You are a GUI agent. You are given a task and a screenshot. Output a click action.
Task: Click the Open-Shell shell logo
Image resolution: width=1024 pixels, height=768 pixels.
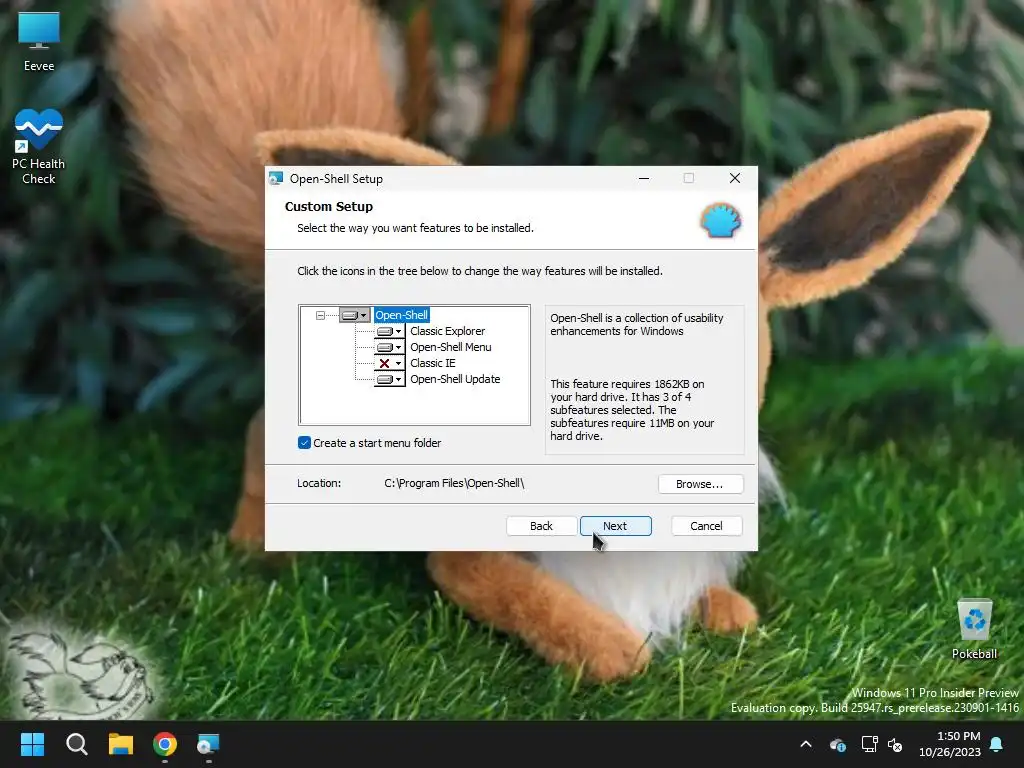(721, 220)
